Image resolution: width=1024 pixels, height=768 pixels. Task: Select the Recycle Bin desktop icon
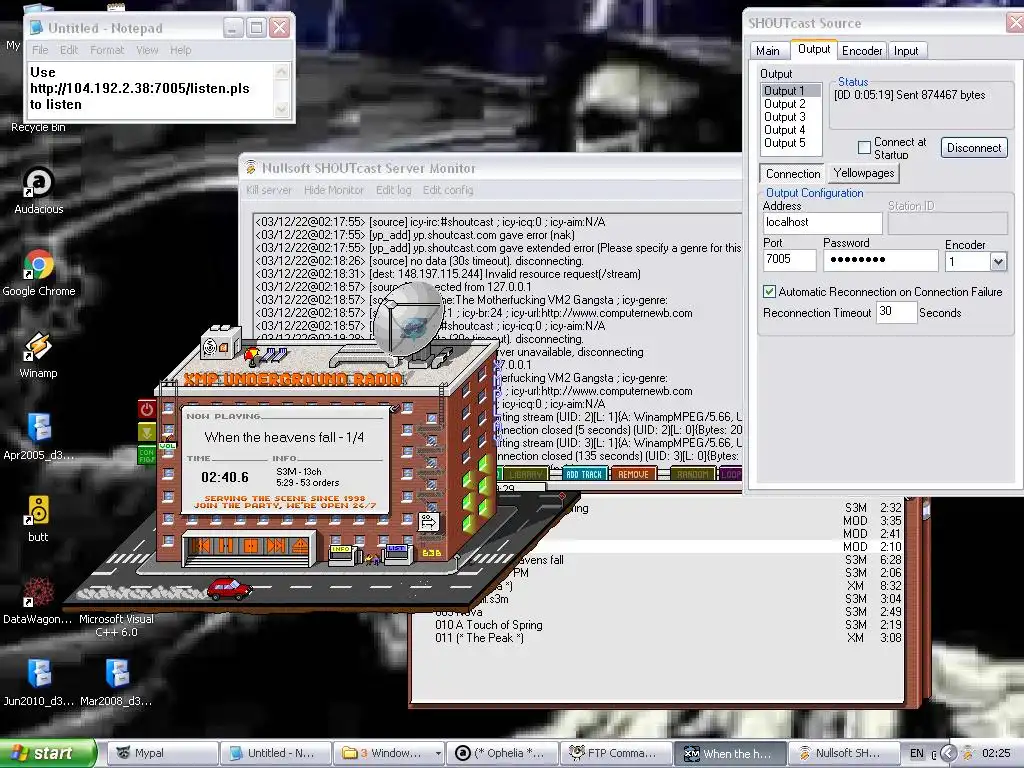tap(38, 127)
